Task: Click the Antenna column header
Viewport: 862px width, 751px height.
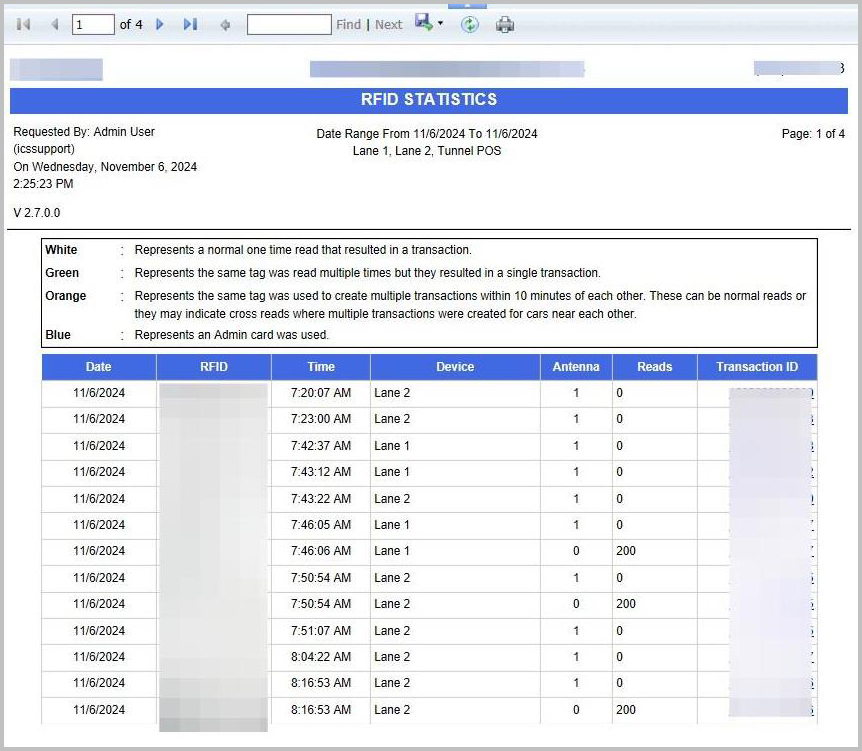Action: [x=576, y=367]
